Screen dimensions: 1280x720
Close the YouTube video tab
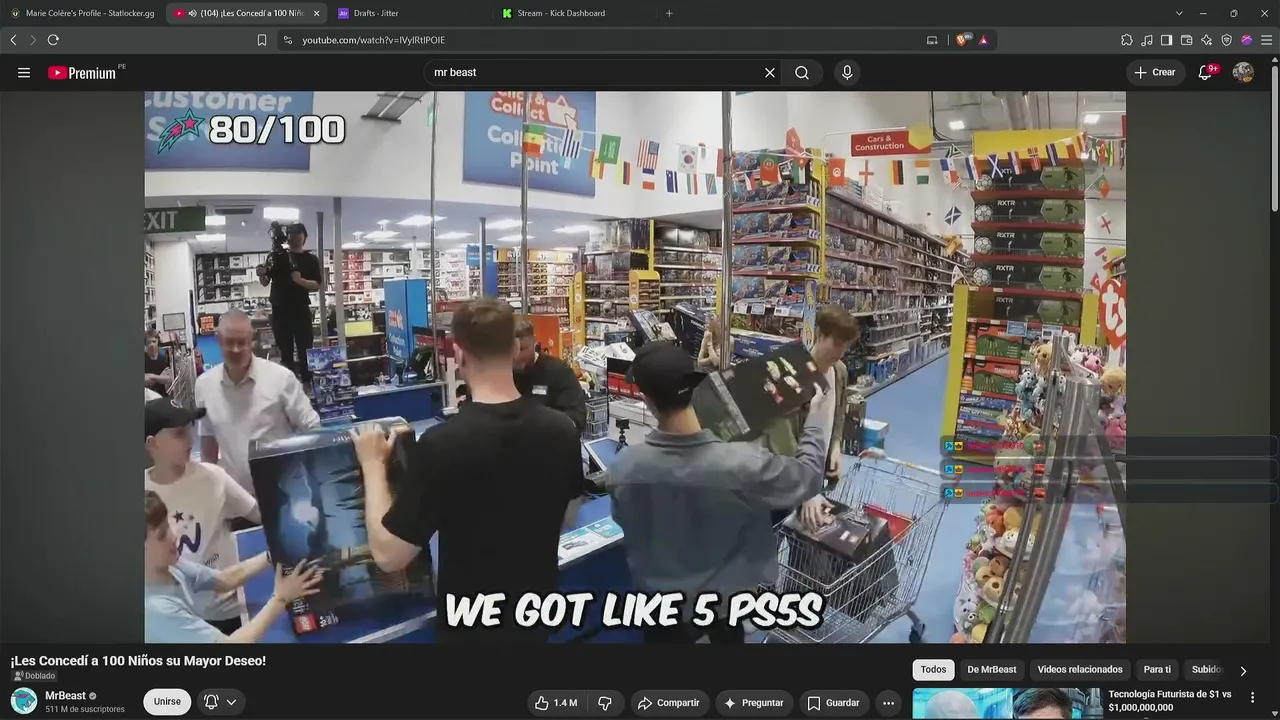(317, 13)
